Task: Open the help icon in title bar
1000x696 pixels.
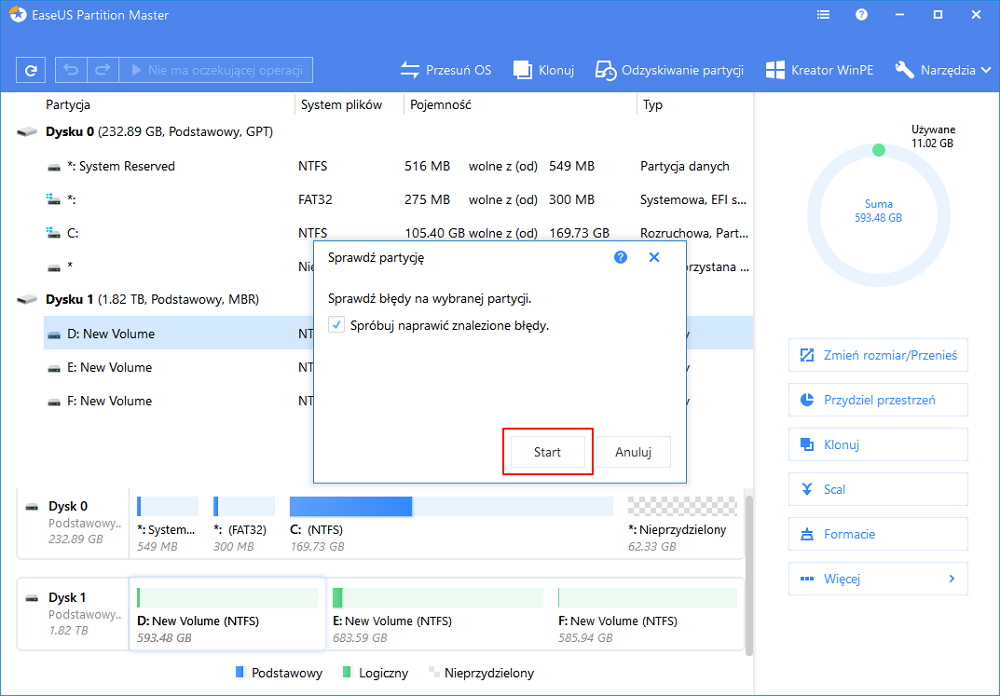Action: (x=862, y=15)
